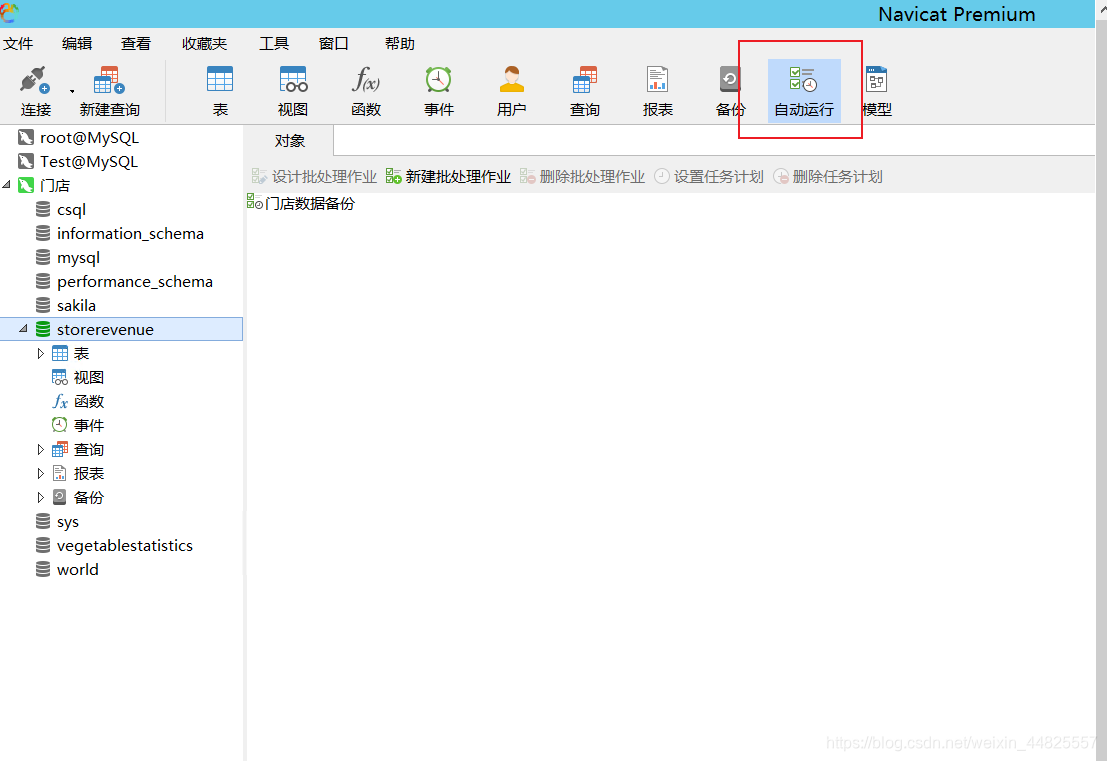Viewport: 1107px width, 761px height.
Task: Open the 帮助 menu
Action: 400,44
